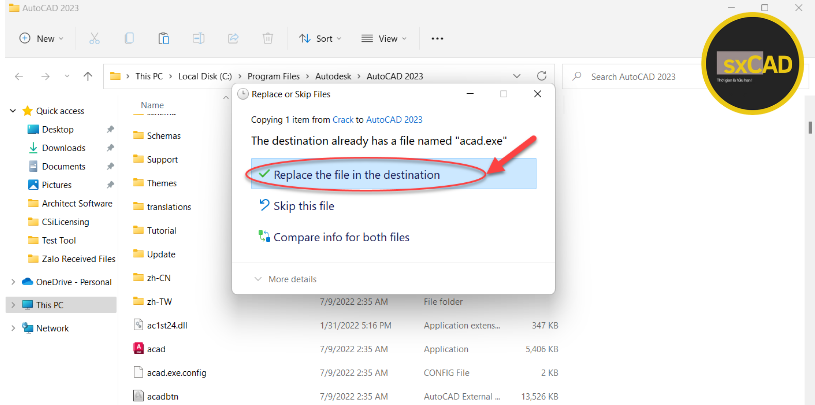The height and width of the screenshot is (405, 815).
Task: Open the Sort dropdown menu
Action: tap(320, 38)
